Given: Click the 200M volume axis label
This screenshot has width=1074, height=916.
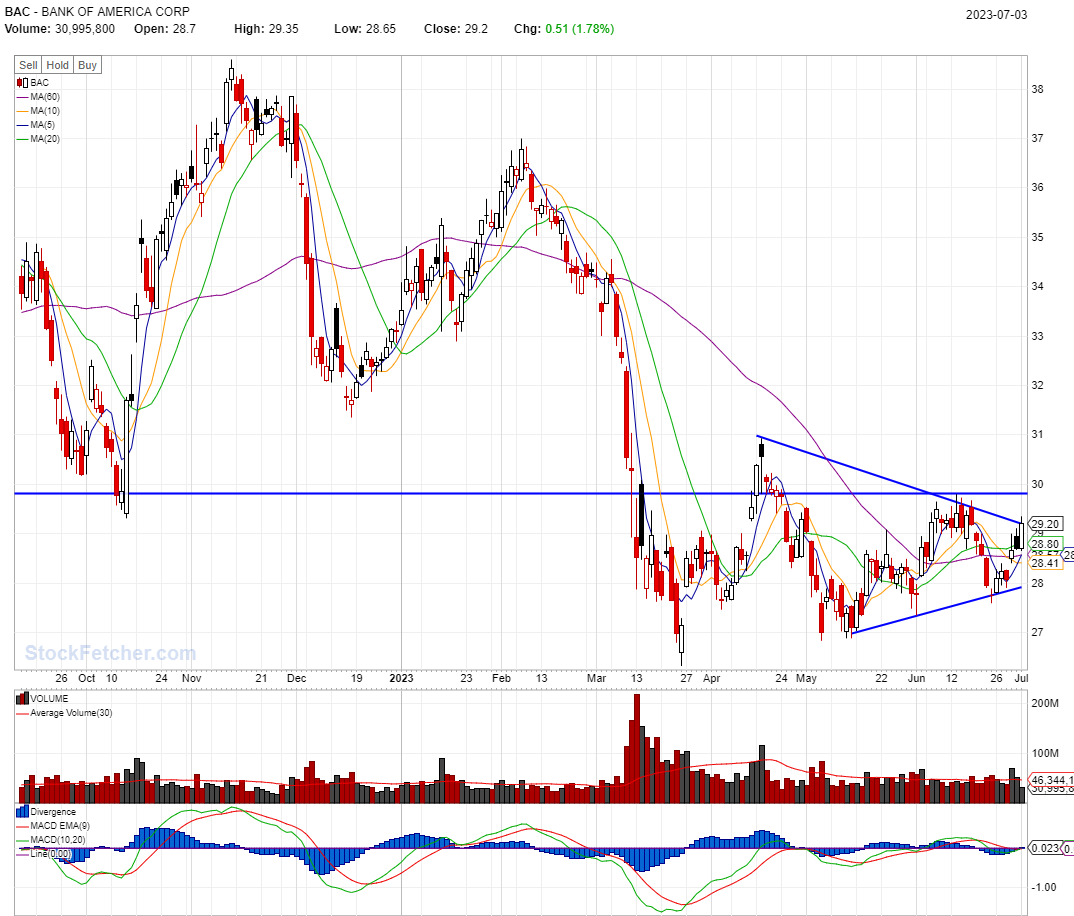Looking at the screenshot, I should (x=1045, y=703).
